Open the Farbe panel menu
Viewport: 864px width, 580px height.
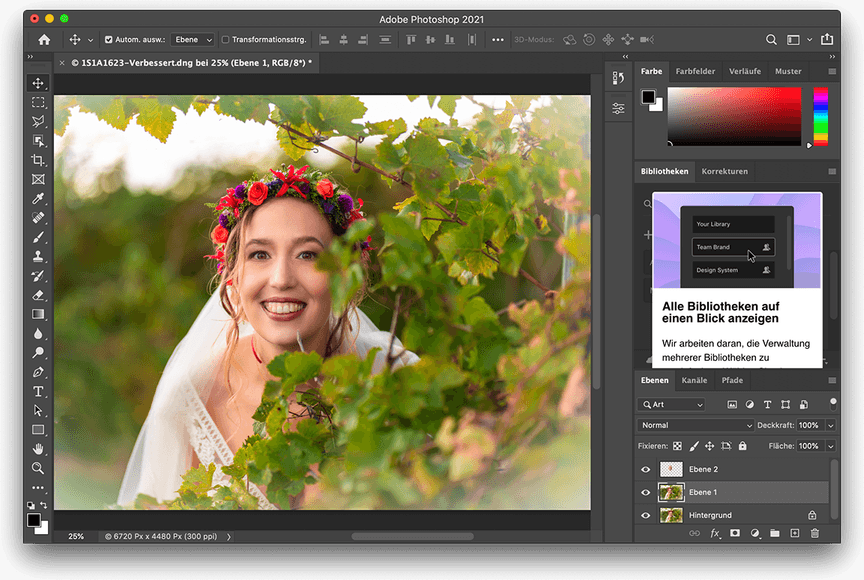click(x=832, y=72)
